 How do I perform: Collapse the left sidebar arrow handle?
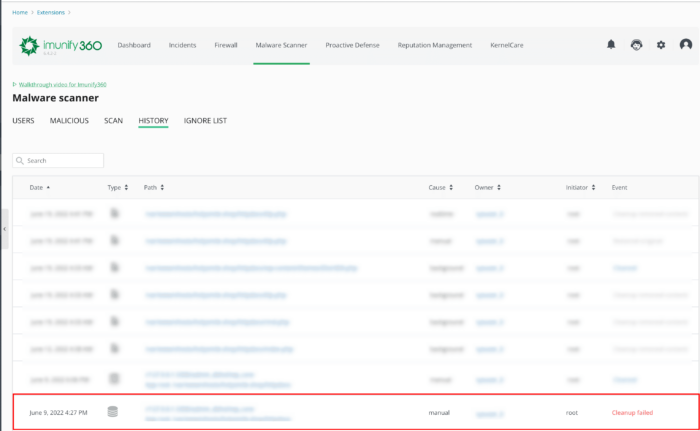coord(4,229)
